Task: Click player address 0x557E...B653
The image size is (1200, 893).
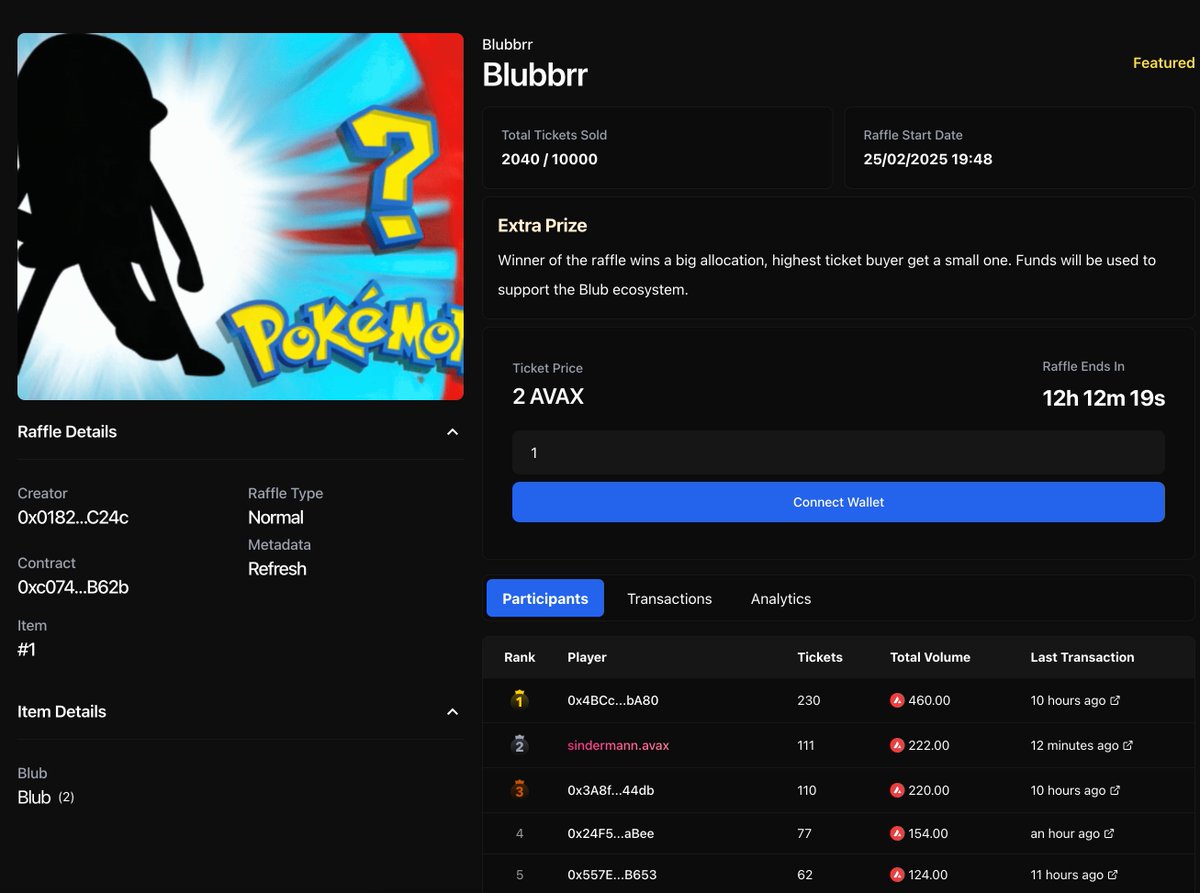Action: click(612, 875)
